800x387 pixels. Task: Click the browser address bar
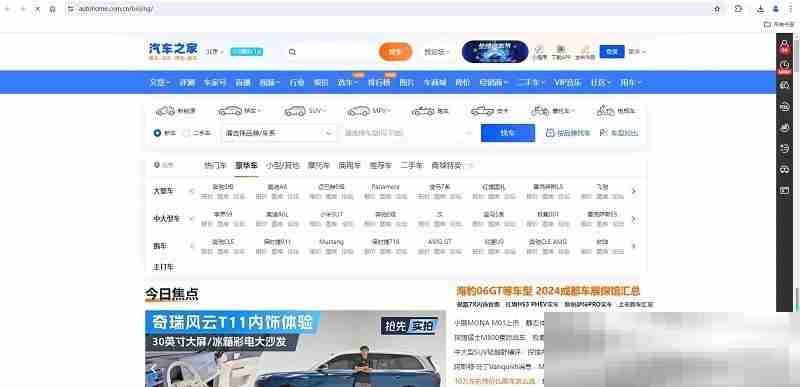388,9
